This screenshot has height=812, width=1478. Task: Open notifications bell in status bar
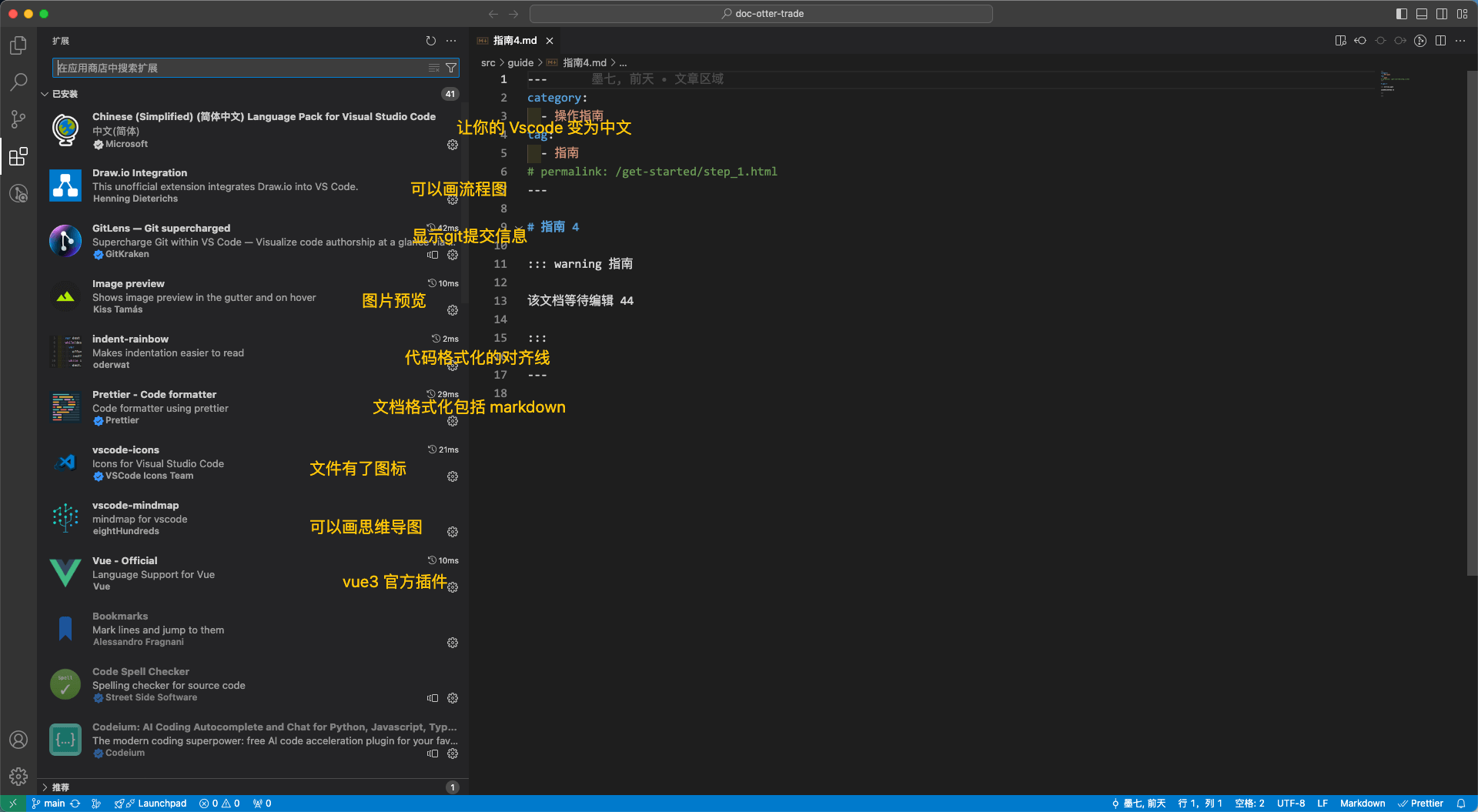point(1461,804)
